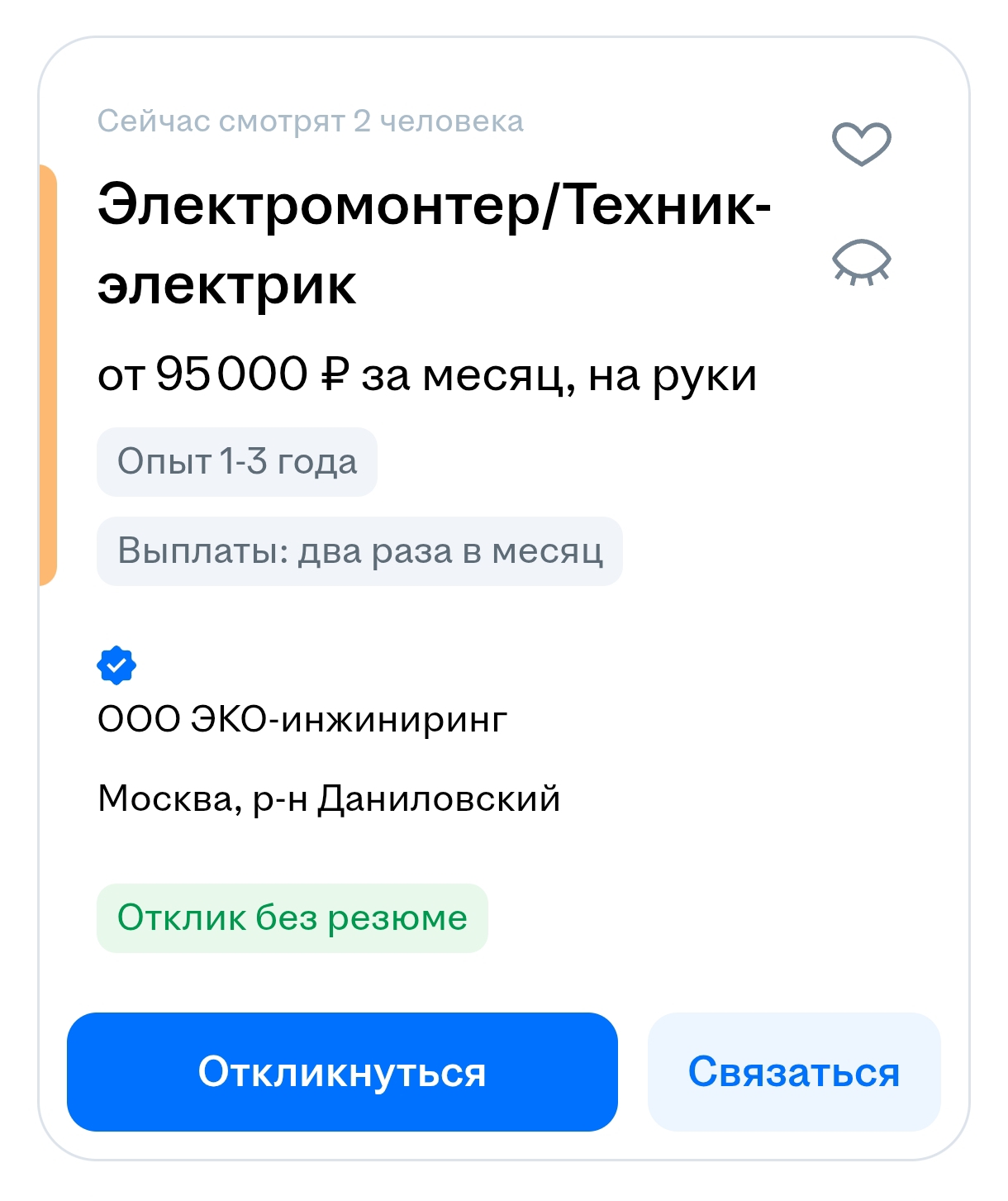The image size is (1008, 1201).
Task: Click the Выплаты: два раза в месяц tag
Action: [359, 551]
